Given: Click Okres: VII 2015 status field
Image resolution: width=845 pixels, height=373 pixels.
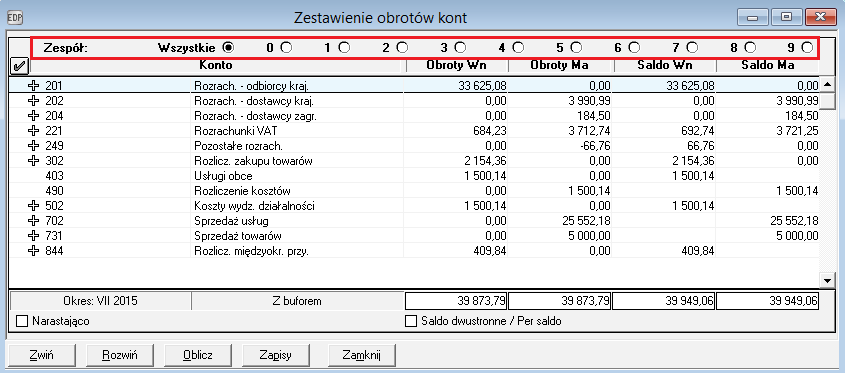Looking at the screenshot, I should tap(100, 301).
